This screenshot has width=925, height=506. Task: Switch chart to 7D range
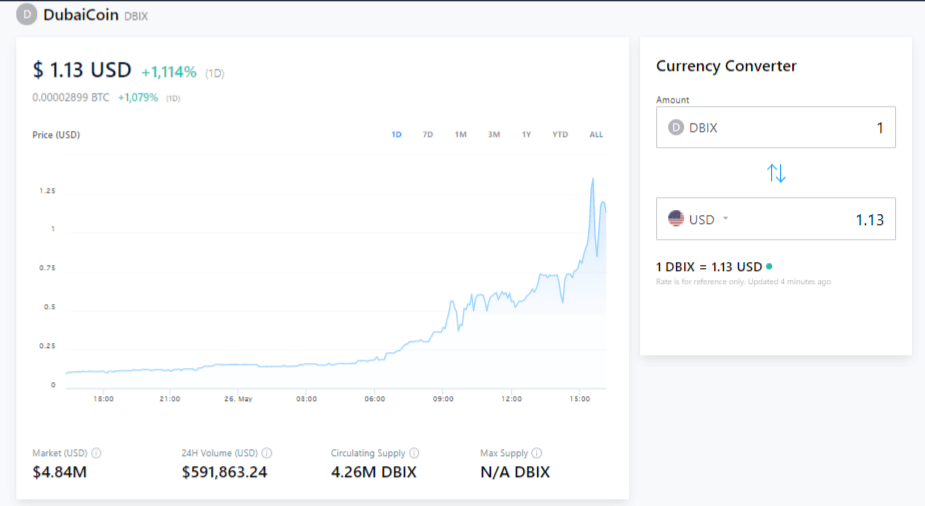[428, 134]
